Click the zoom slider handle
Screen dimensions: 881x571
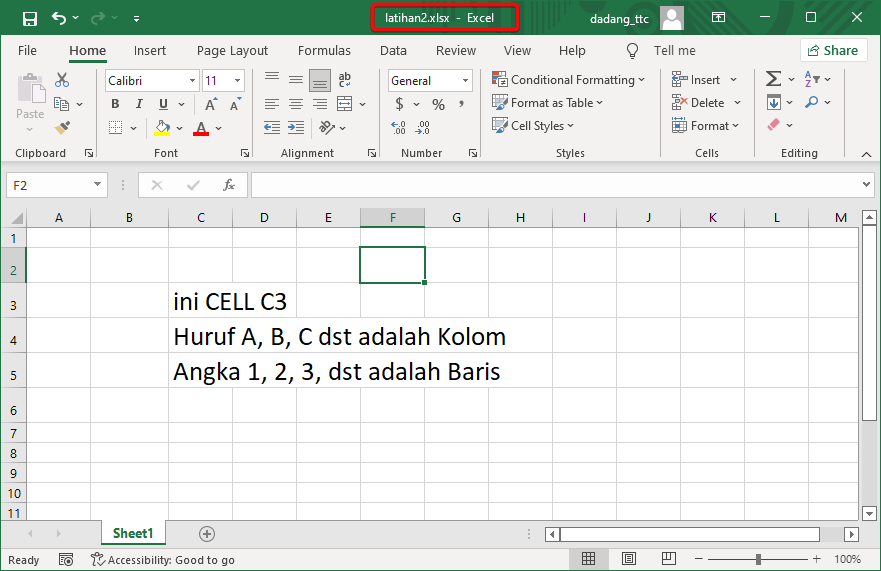759,559
